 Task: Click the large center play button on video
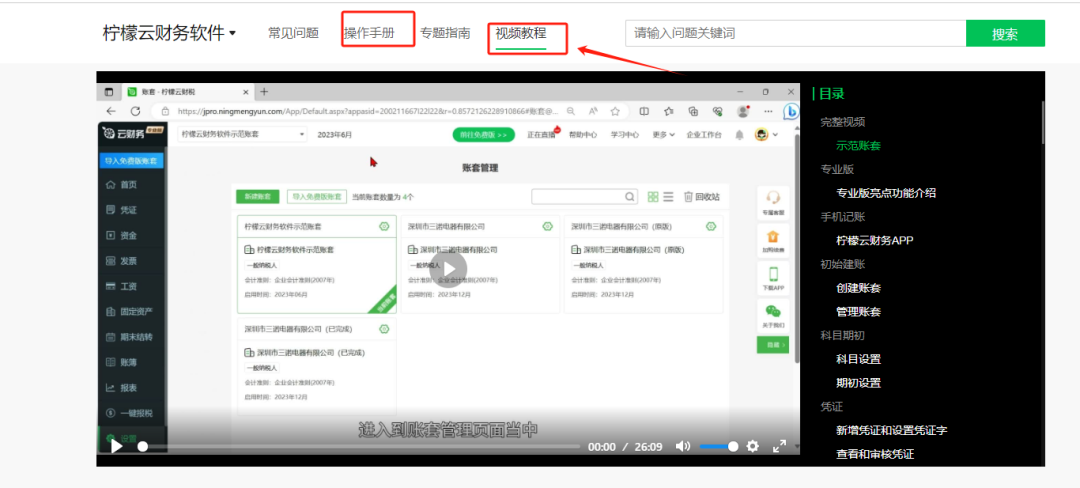point(448,269)
